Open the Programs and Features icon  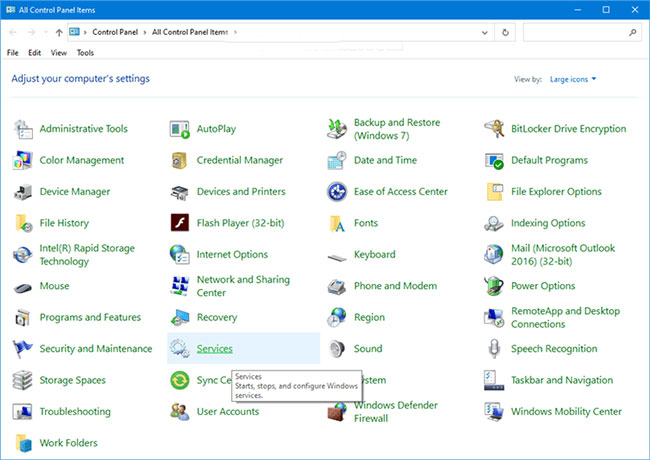(x=23, y=318)
